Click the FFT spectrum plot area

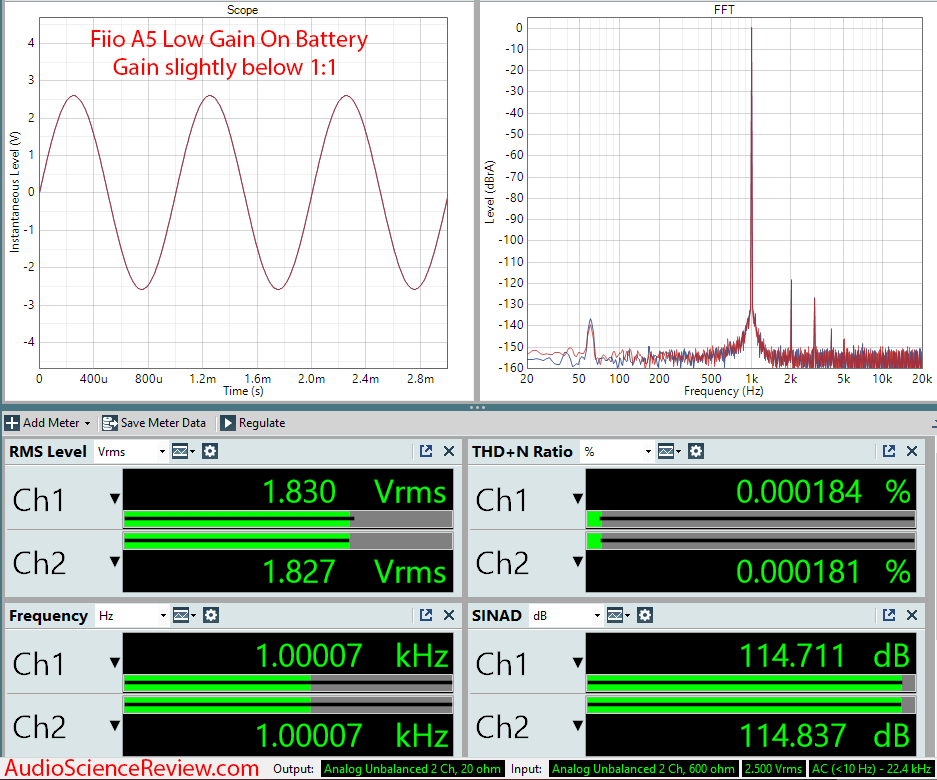coord(724,192)
